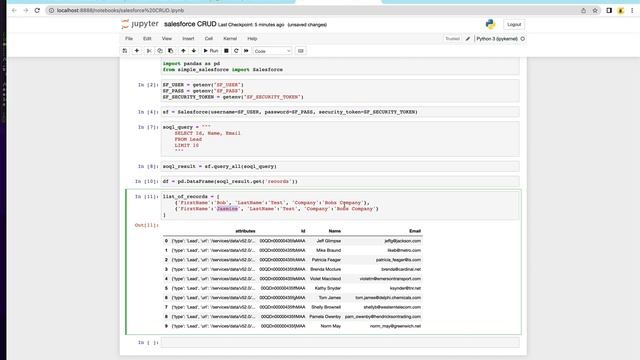Click the Id column header
640x360 pixels.
pyautogui.click(x=303, y=231)
